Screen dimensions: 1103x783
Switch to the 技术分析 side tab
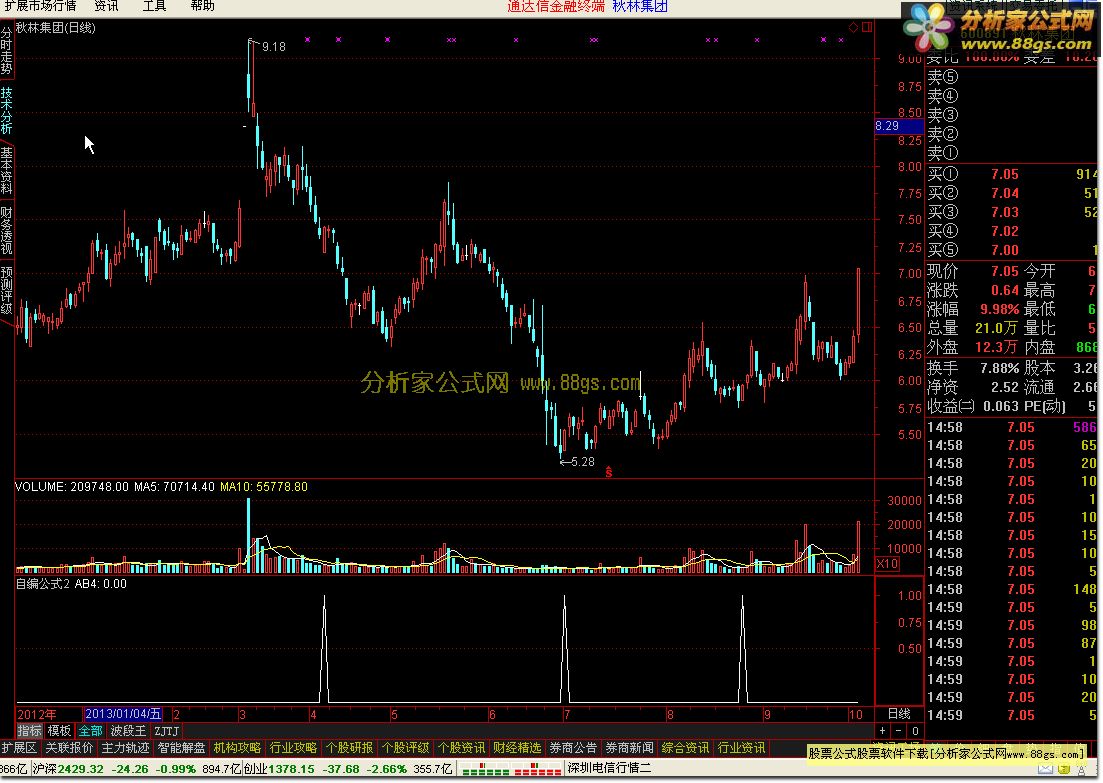pyautogui.click(x=6, y=110)
